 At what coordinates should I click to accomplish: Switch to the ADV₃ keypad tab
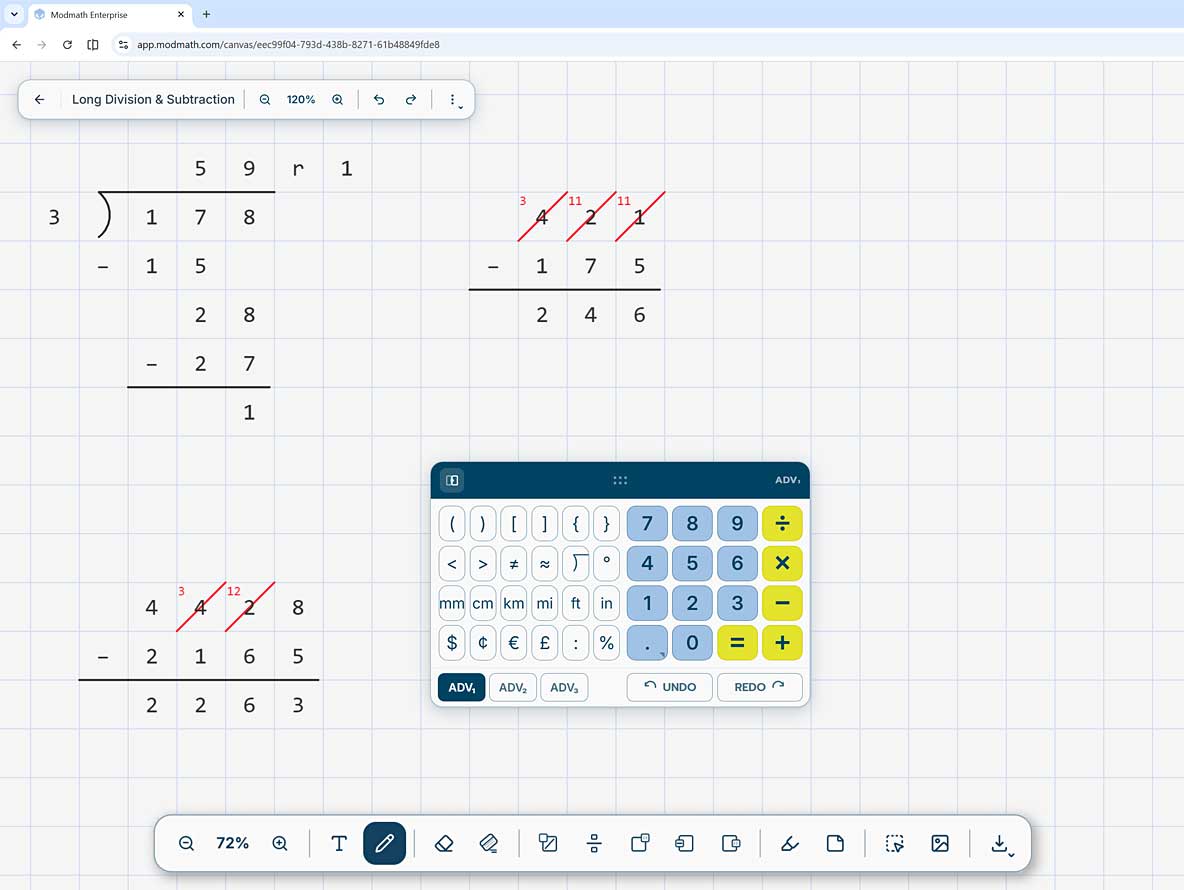pyautogui.click(x=564, y=688)
